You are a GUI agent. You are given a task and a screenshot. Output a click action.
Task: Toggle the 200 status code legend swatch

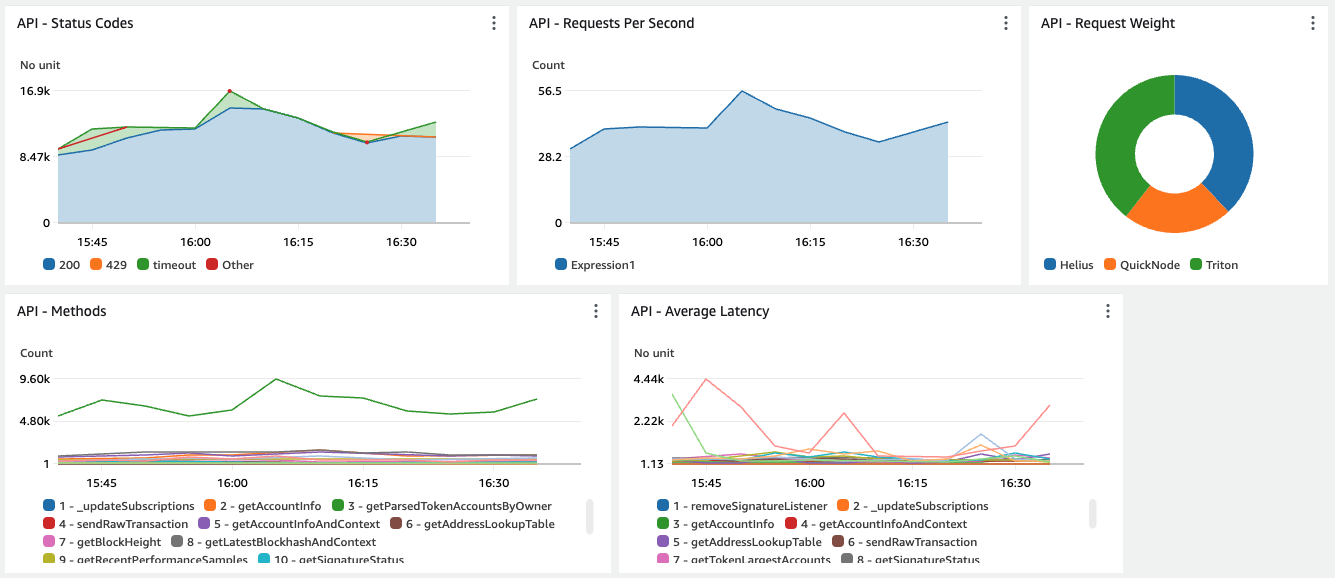[x=49, y=265]
